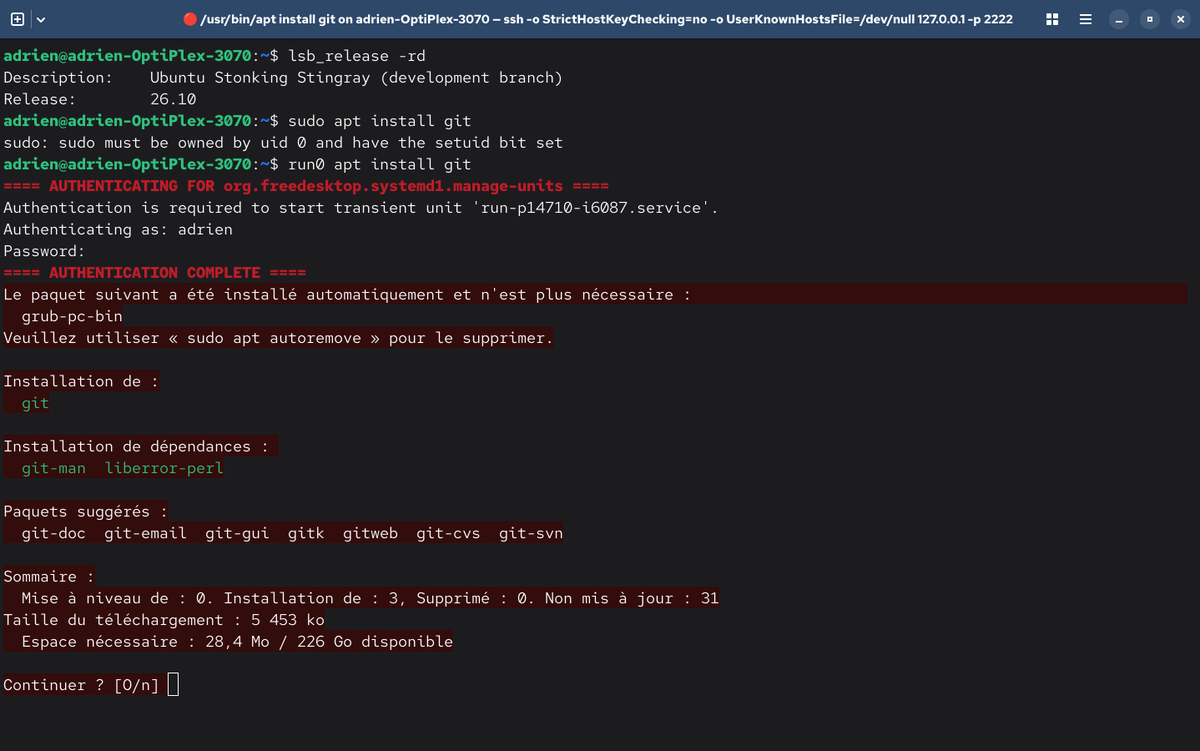
Task: Click the 'Installation de :' heading
Action: coord(81,381)
